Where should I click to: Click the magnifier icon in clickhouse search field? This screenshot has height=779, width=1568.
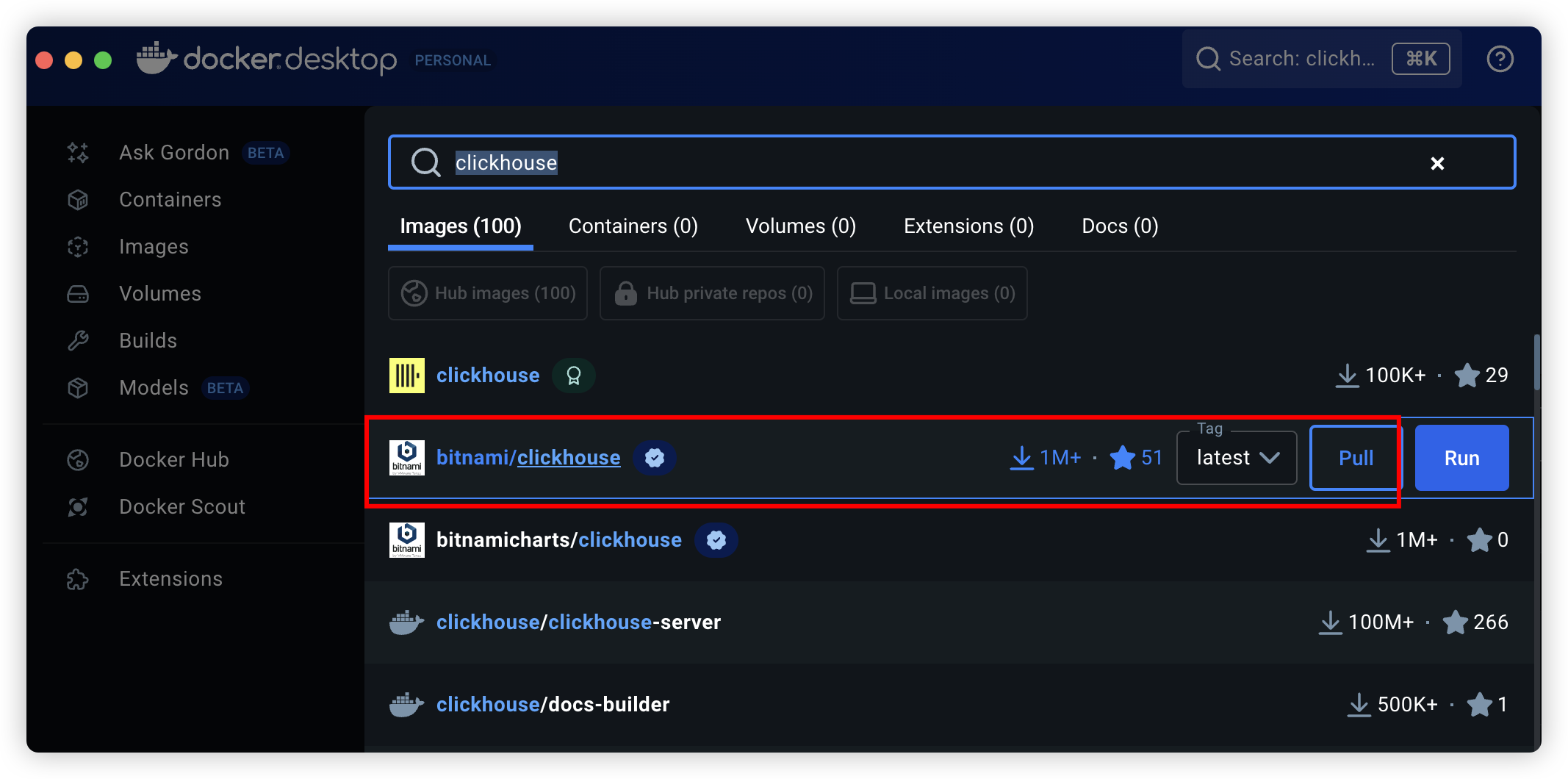425,162
